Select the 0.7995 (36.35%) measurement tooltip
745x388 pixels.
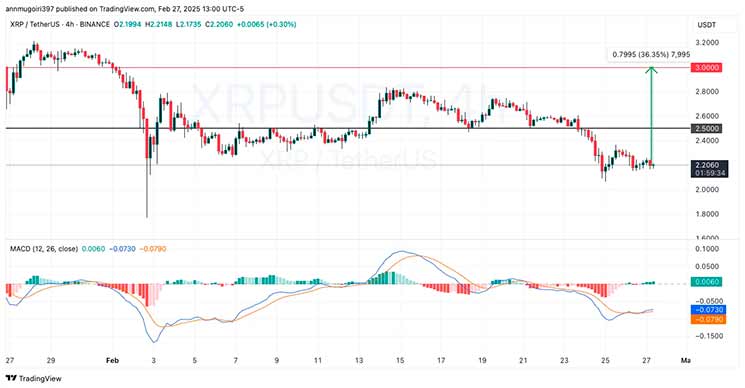(651, 55)
